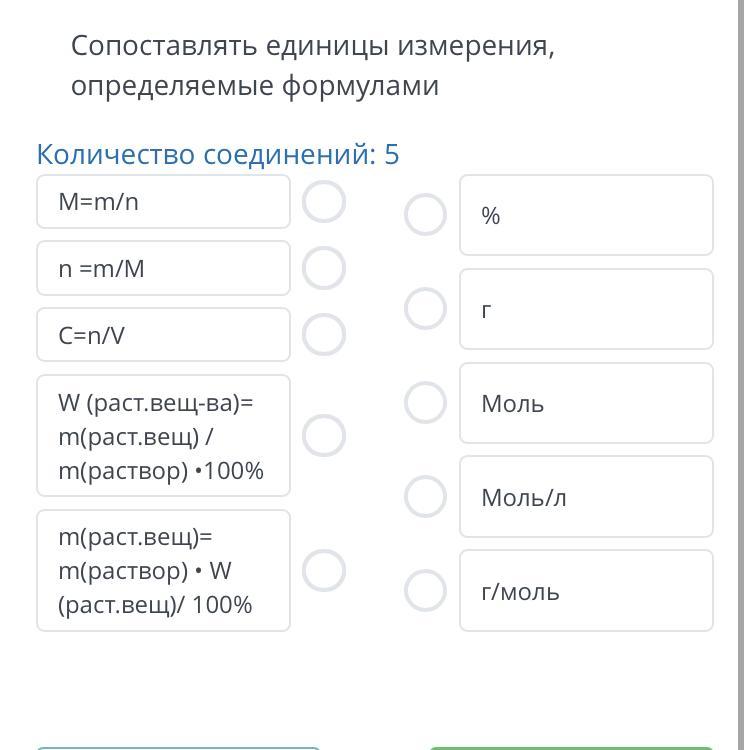Click the Моль/л answer box

point(586,497)
